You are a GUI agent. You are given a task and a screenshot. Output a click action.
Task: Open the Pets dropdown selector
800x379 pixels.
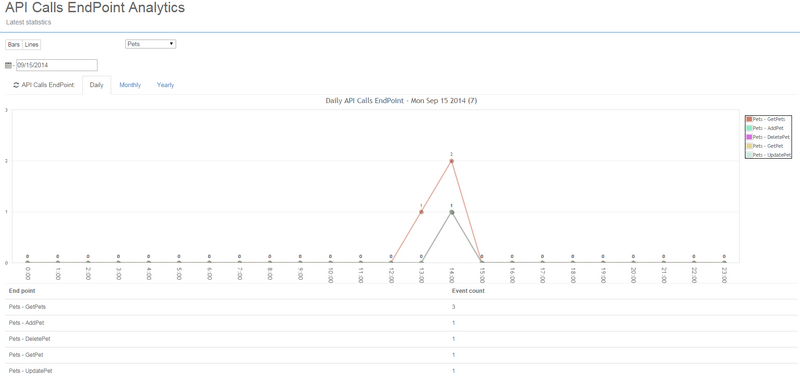coord(151,44)
